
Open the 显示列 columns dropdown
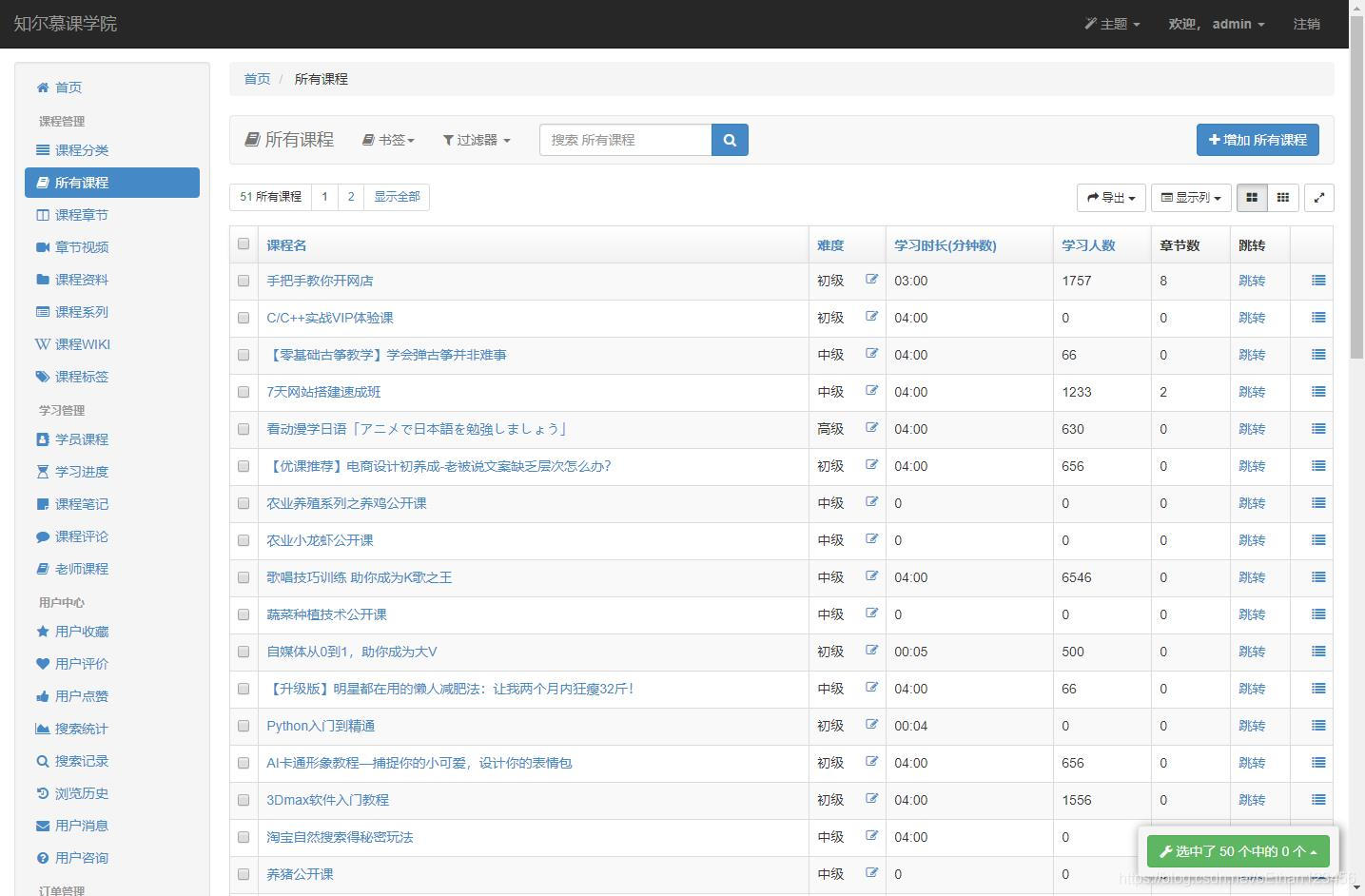point(1191,197)
